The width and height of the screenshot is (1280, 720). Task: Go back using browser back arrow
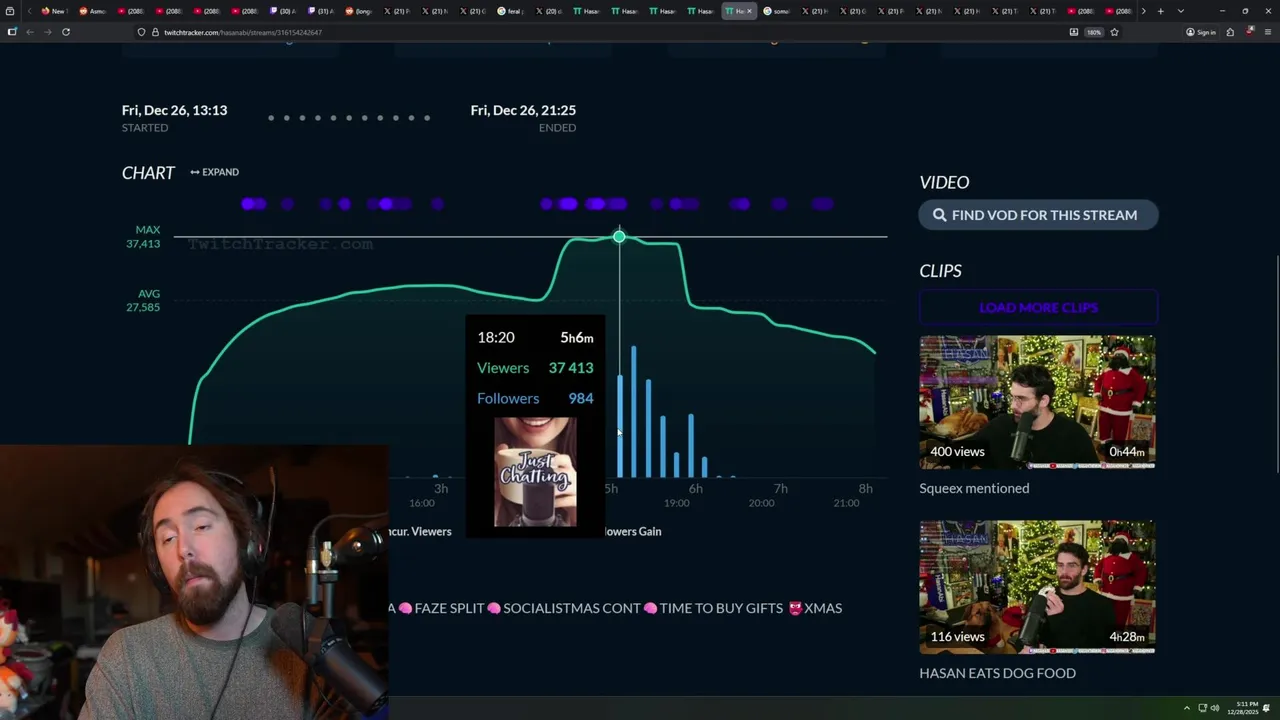(29, 32)
